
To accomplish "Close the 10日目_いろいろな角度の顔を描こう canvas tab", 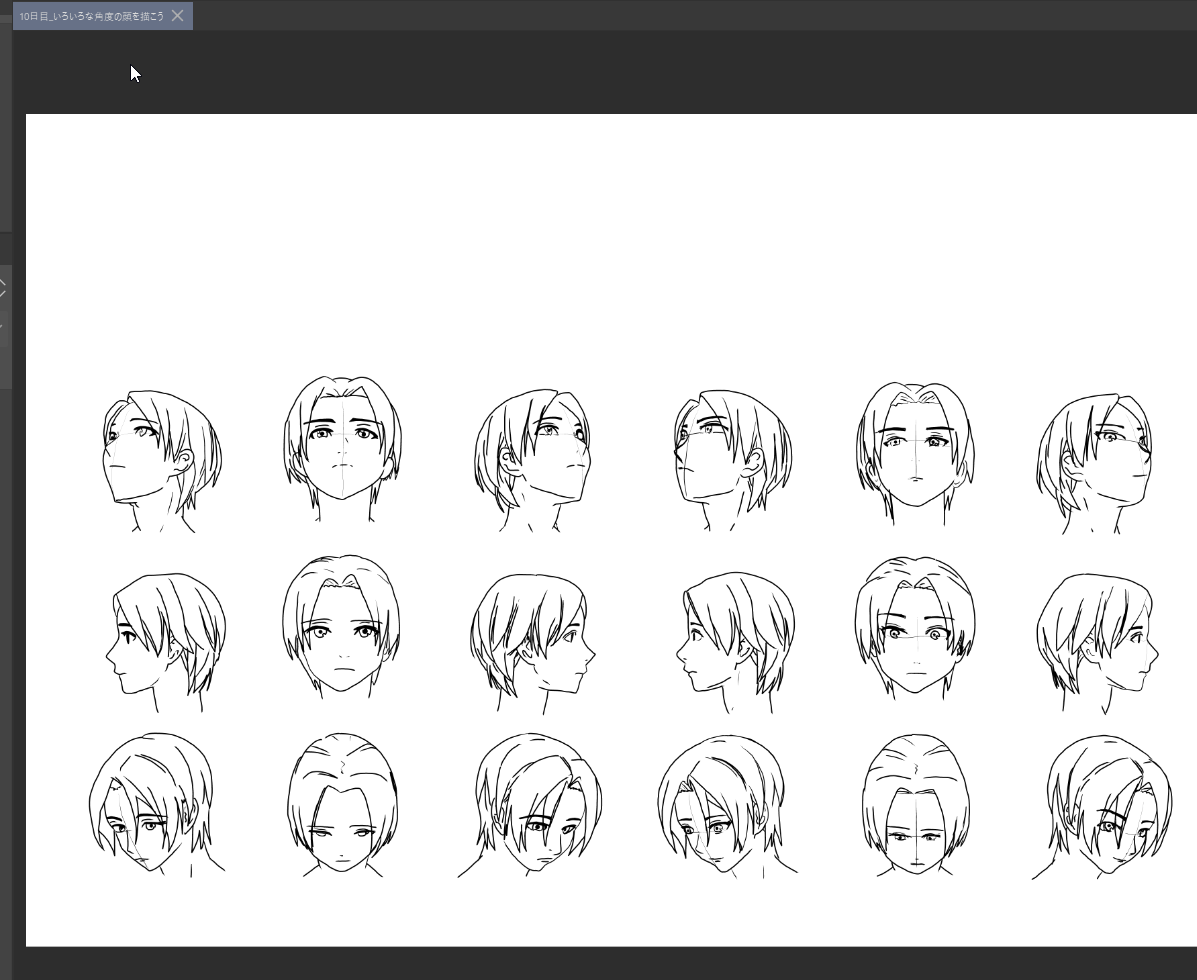I will pyautogui.click(x=177, y=16).
